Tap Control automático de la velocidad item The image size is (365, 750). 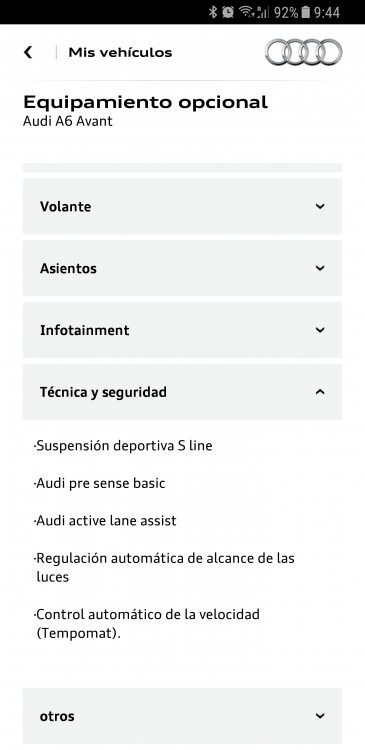pos(147,624)
